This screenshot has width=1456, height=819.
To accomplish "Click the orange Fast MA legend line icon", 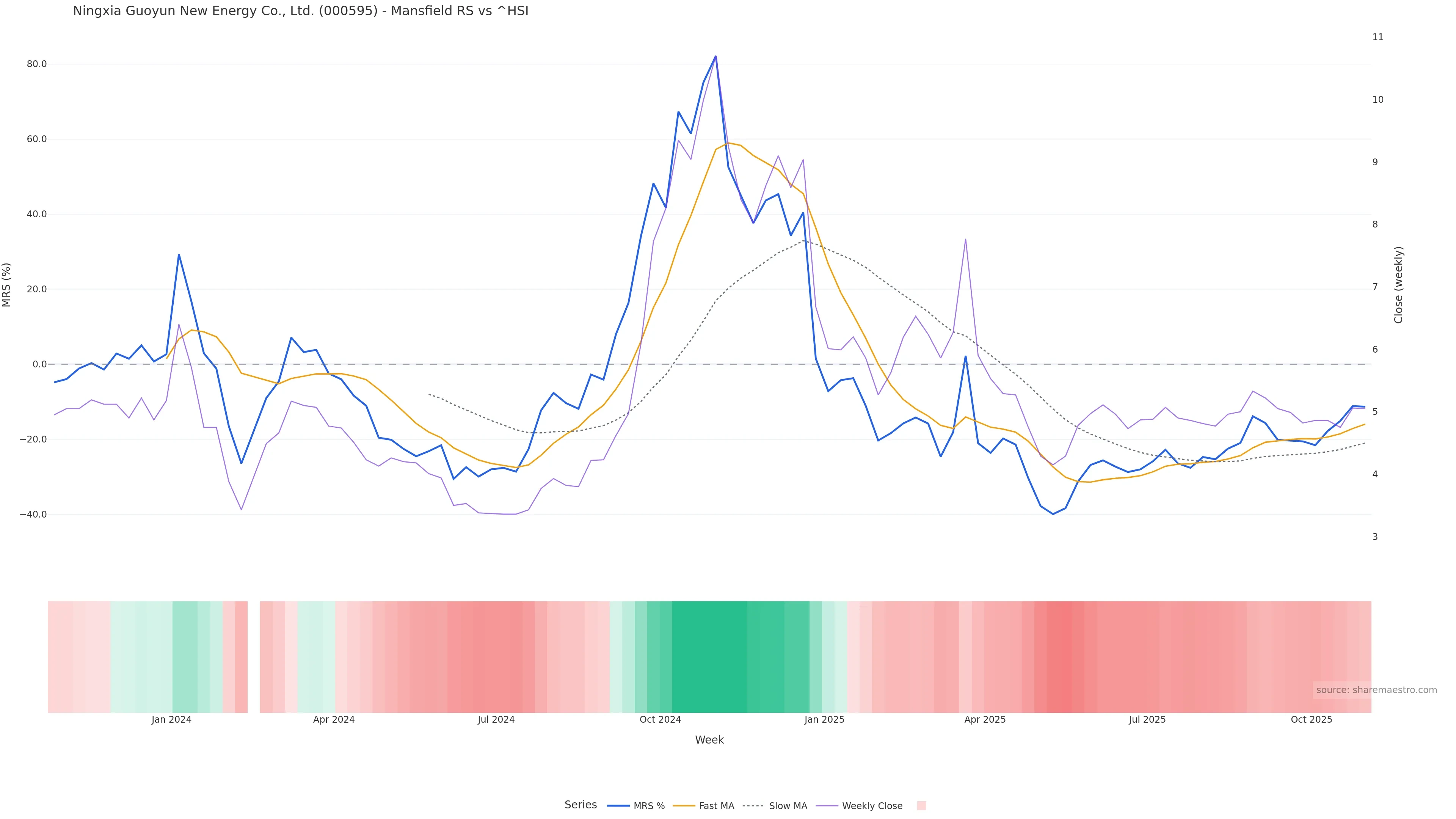I will (x=684, y=806).
